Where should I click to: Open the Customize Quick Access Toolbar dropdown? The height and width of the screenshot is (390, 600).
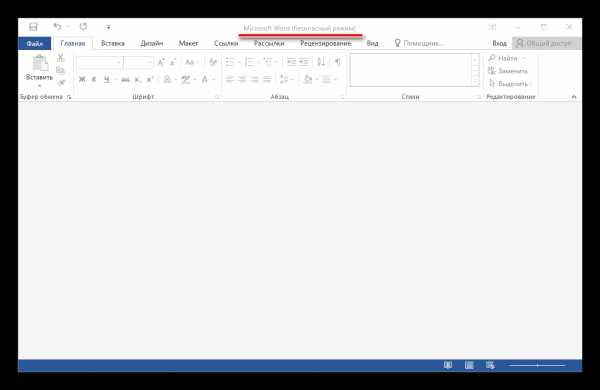[108, 27]
